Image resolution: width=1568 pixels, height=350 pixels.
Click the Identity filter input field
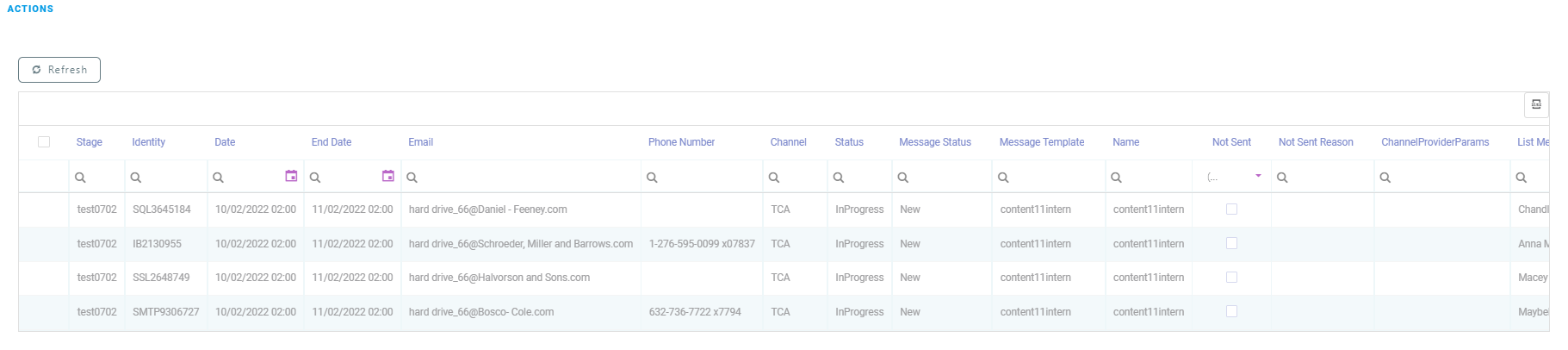click(x=174, y=178)
